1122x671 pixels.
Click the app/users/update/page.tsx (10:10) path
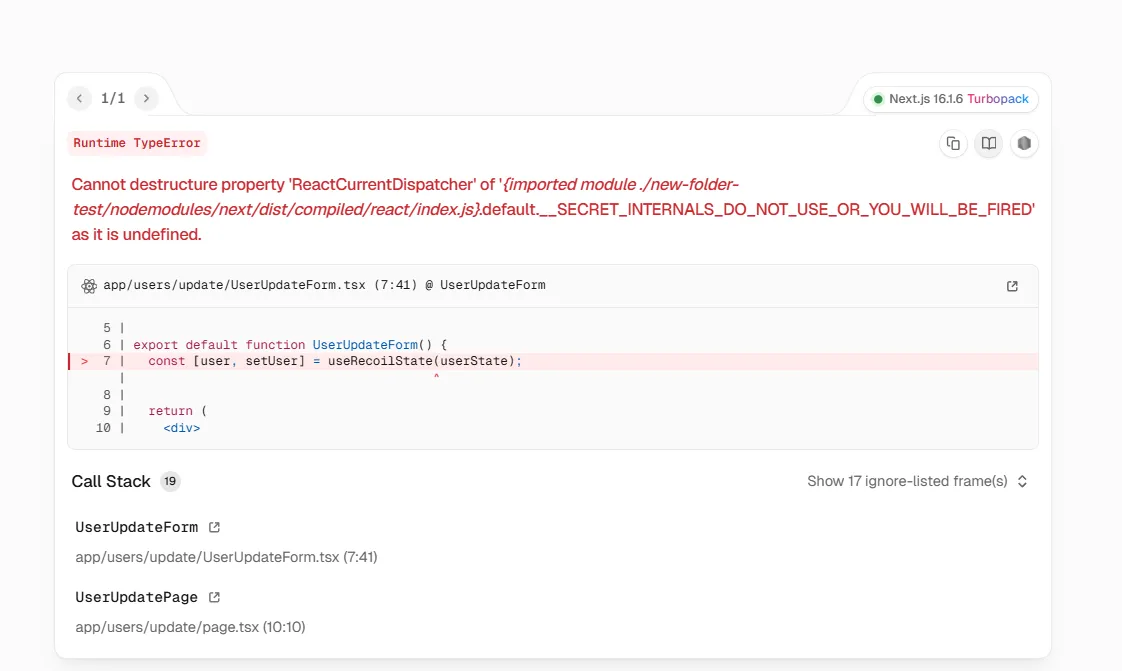tap(190, 627)
